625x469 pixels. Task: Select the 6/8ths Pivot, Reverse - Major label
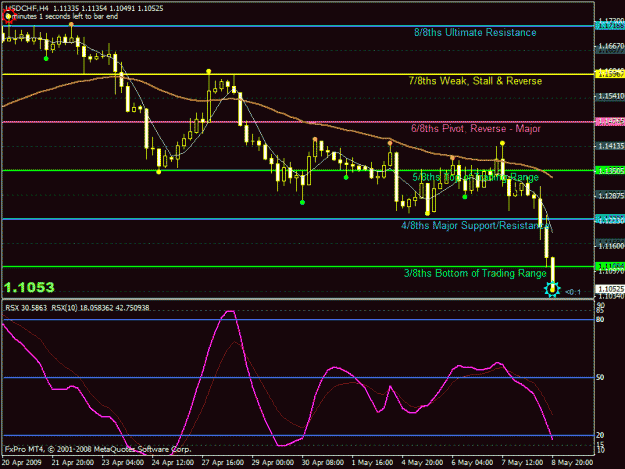click(476, 129)
